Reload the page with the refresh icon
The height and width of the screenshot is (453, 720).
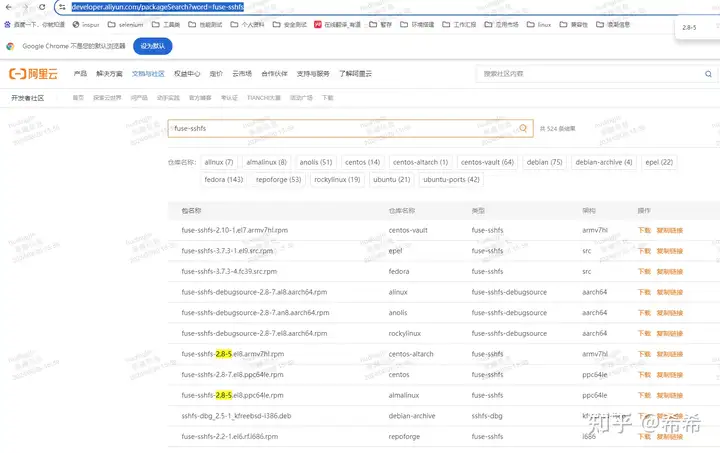42,7
